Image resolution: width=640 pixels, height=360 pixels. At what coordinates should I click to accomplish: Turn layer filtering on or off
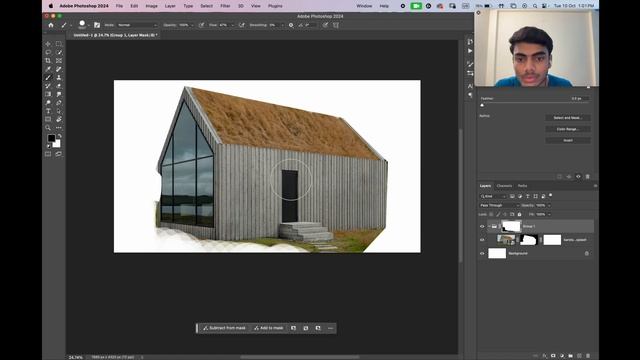[x=551, y=196]
